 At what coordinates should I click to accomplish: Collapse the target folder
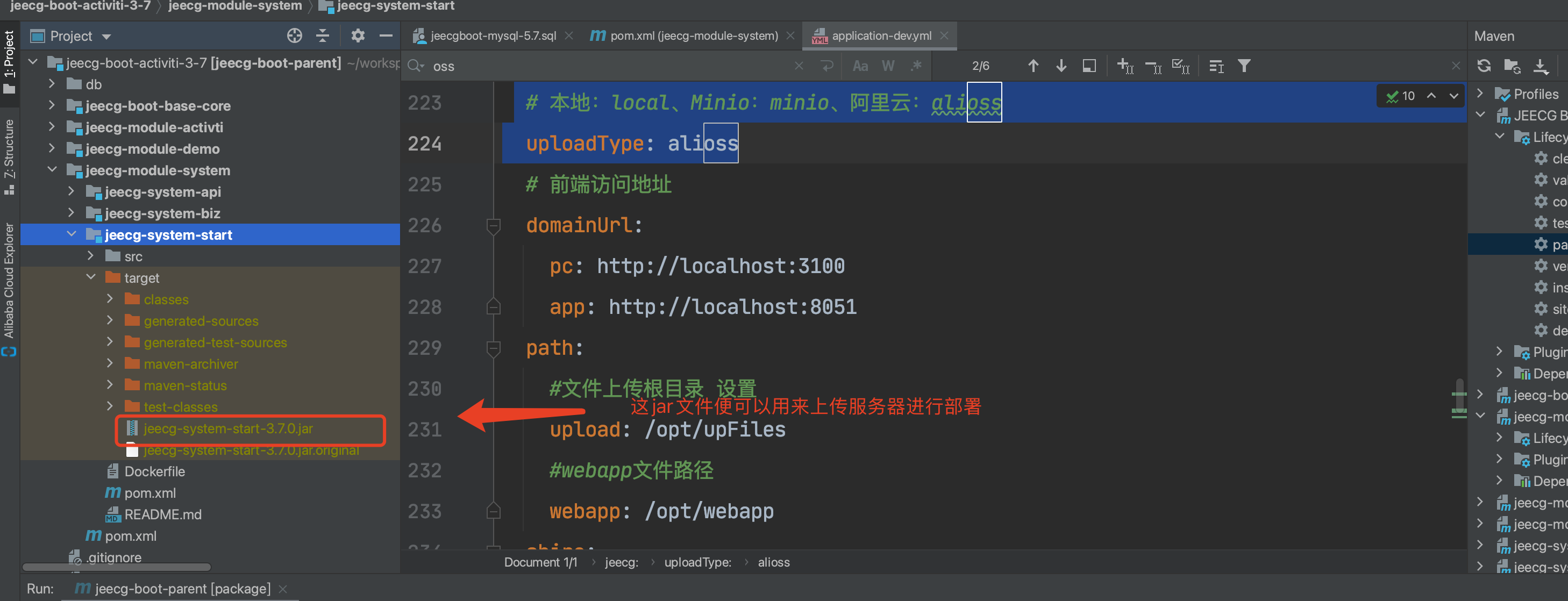[x=91, y=277]
